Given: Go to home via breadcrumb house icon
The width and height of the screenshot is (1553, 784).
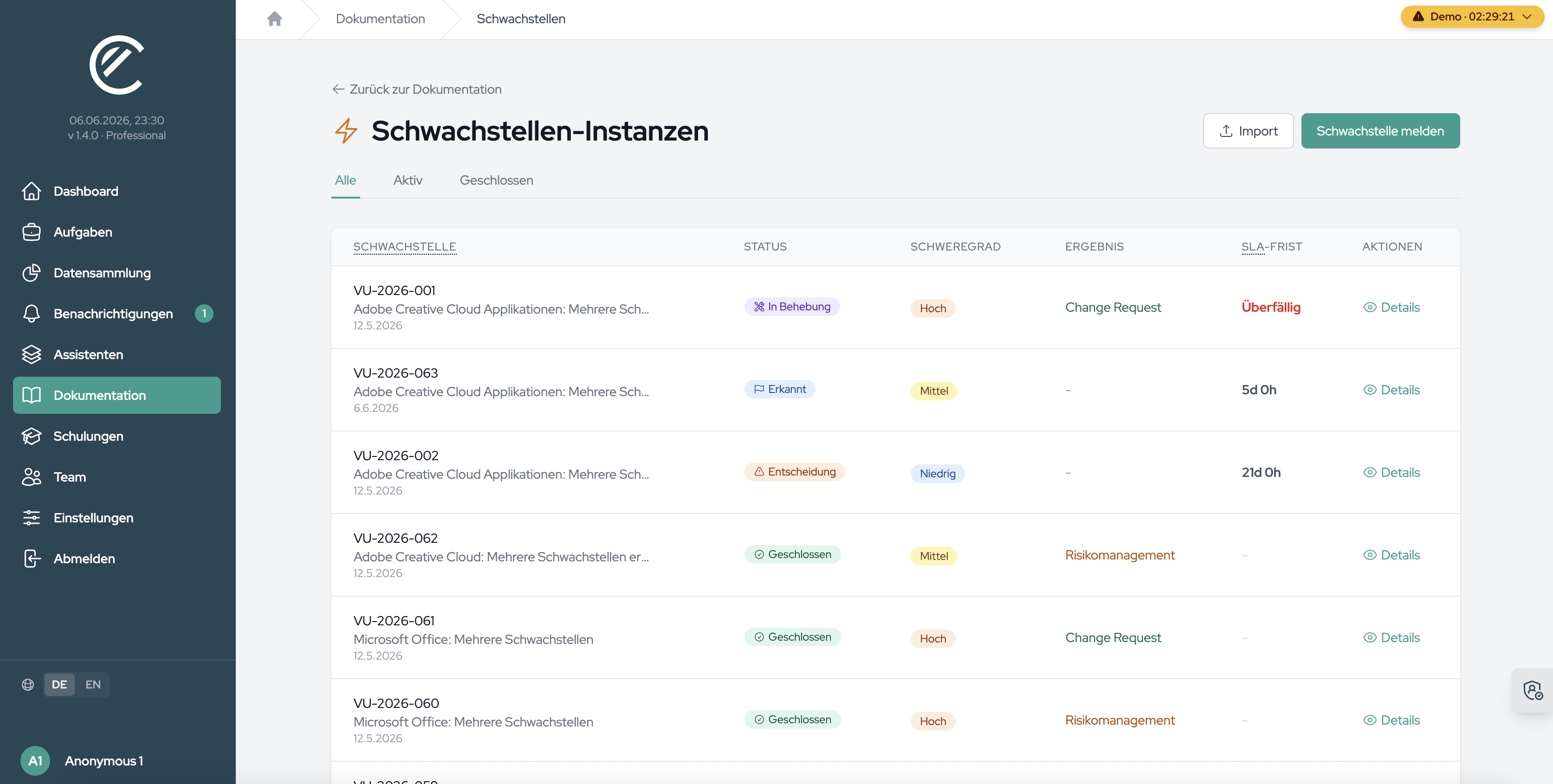Looking at the screenshot, I should point(274,19).
